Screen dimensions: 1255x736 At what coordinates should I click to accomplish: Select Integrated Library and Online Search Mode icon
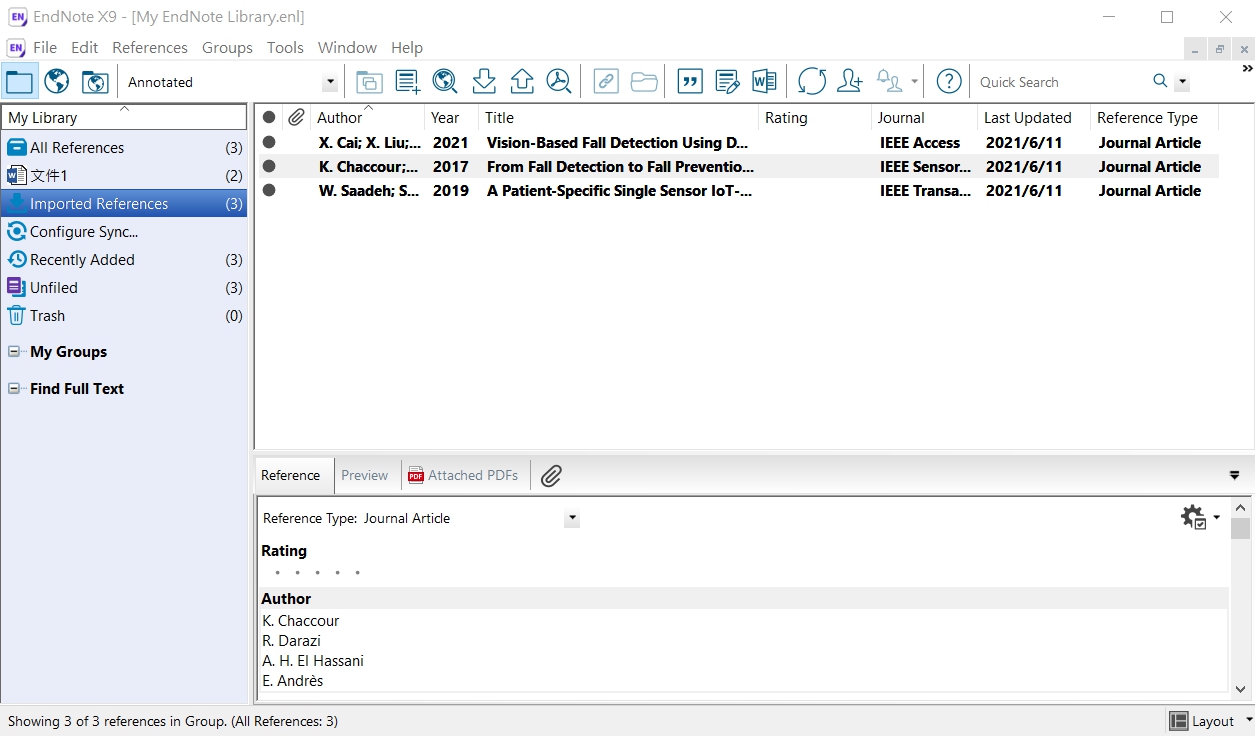[95, 82]
